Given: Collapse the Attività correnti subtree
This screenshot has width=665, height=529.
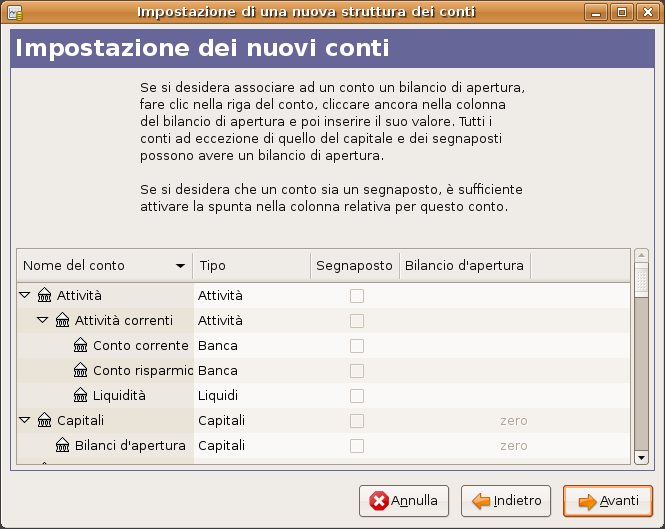Looking at the screenshot, I should [x=42, y=320].
